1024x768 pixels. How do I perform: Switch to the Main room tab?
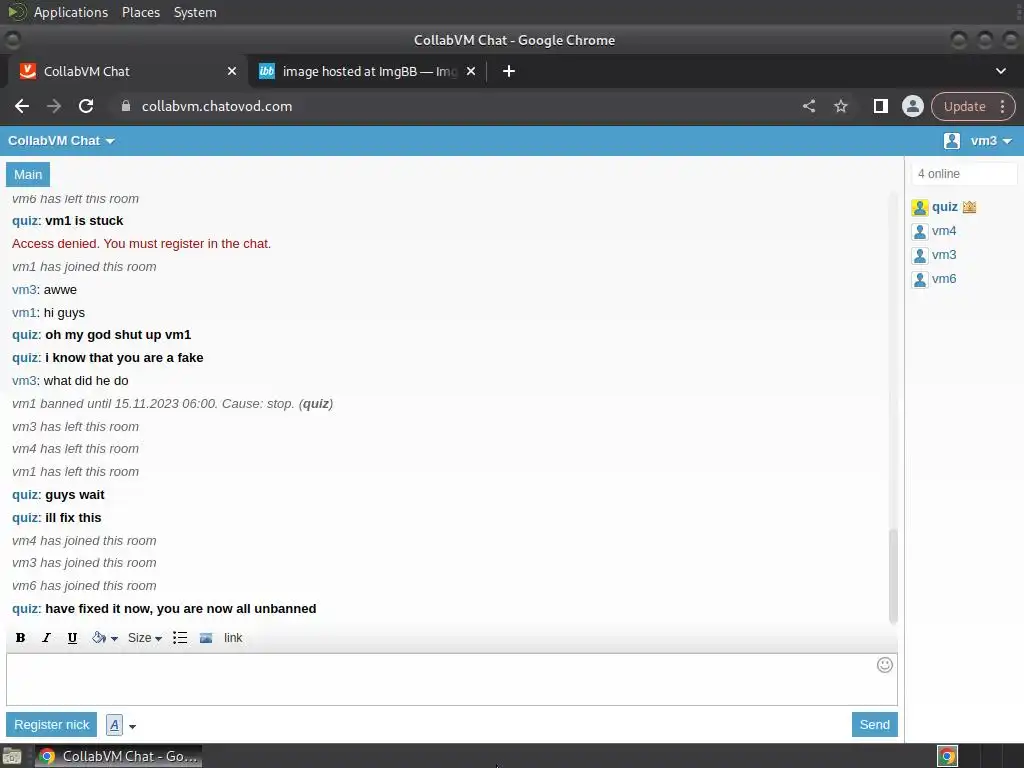28,174
